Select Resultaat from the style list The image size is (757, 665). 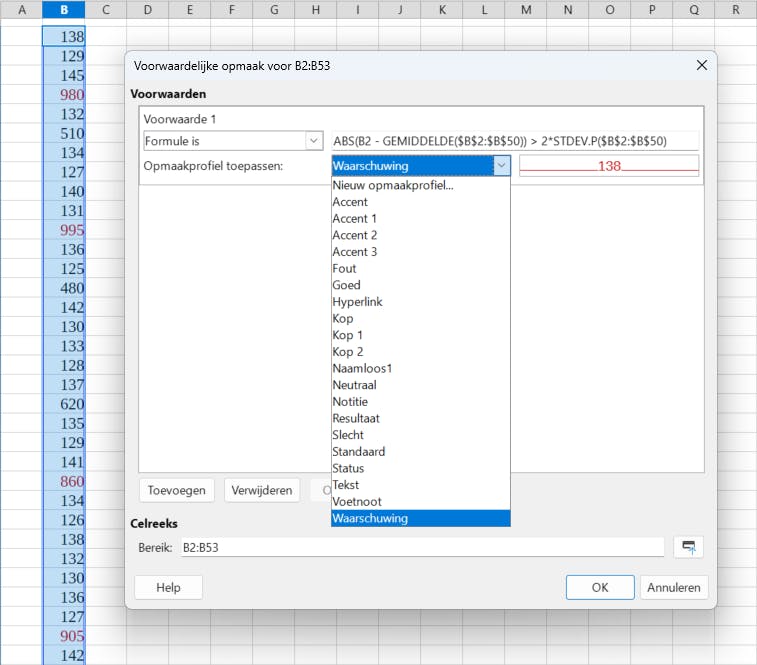pos(421,418)
